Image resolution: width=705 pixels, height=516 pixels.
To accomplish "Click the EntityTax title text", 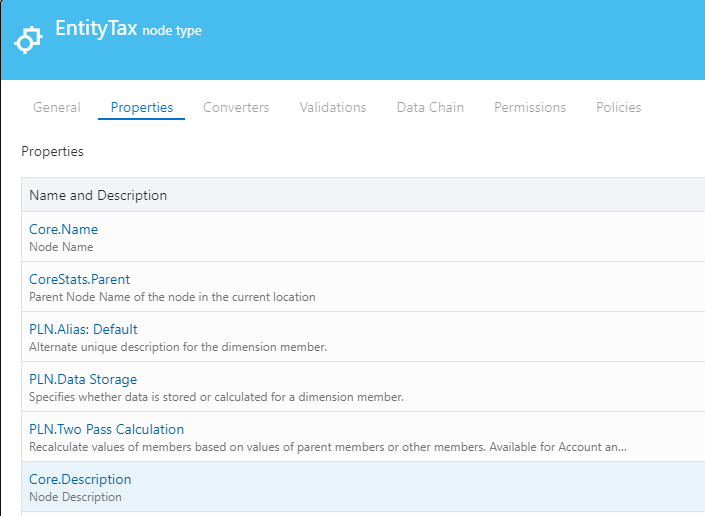I will (96, 29).
